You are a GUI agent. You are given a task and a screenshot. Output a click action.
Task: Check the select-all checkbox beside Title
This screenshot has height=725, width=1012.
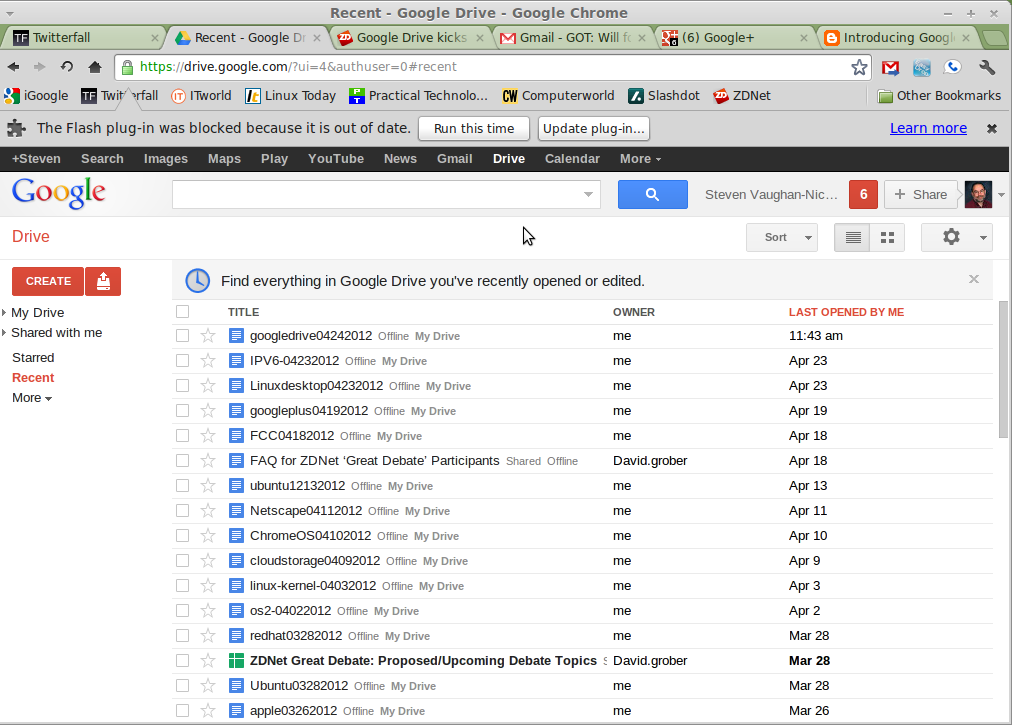point(182,312)
